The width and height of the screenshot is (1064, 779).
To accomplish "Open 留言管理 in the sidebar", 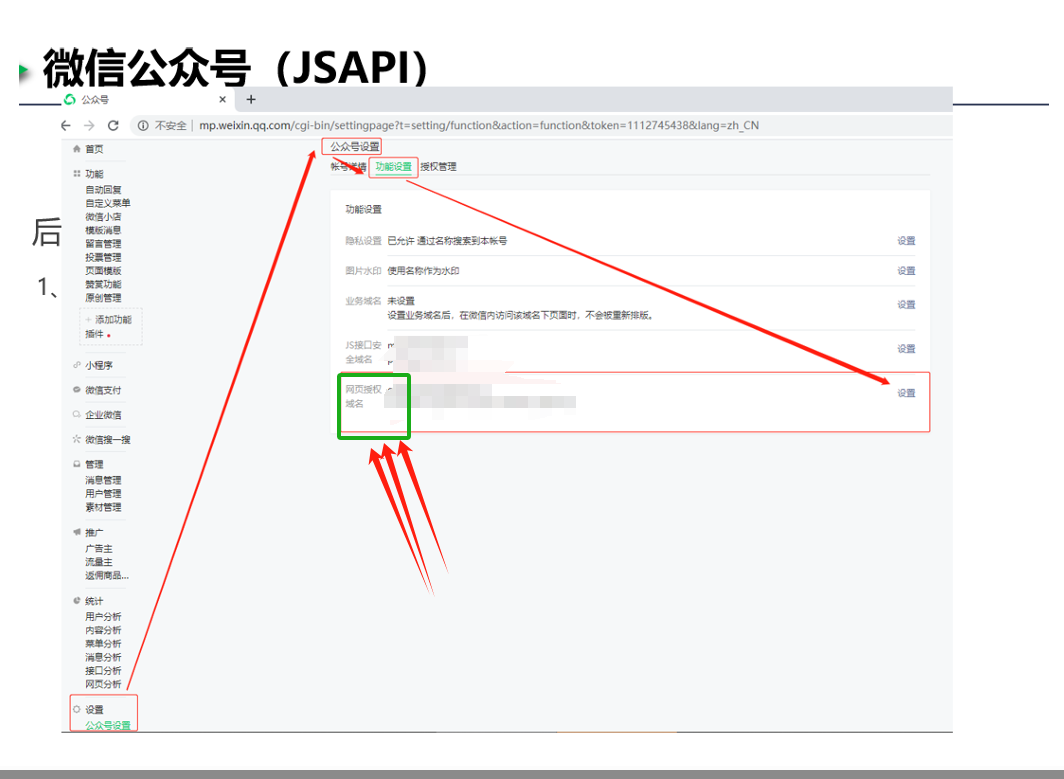I will (103, 244).
